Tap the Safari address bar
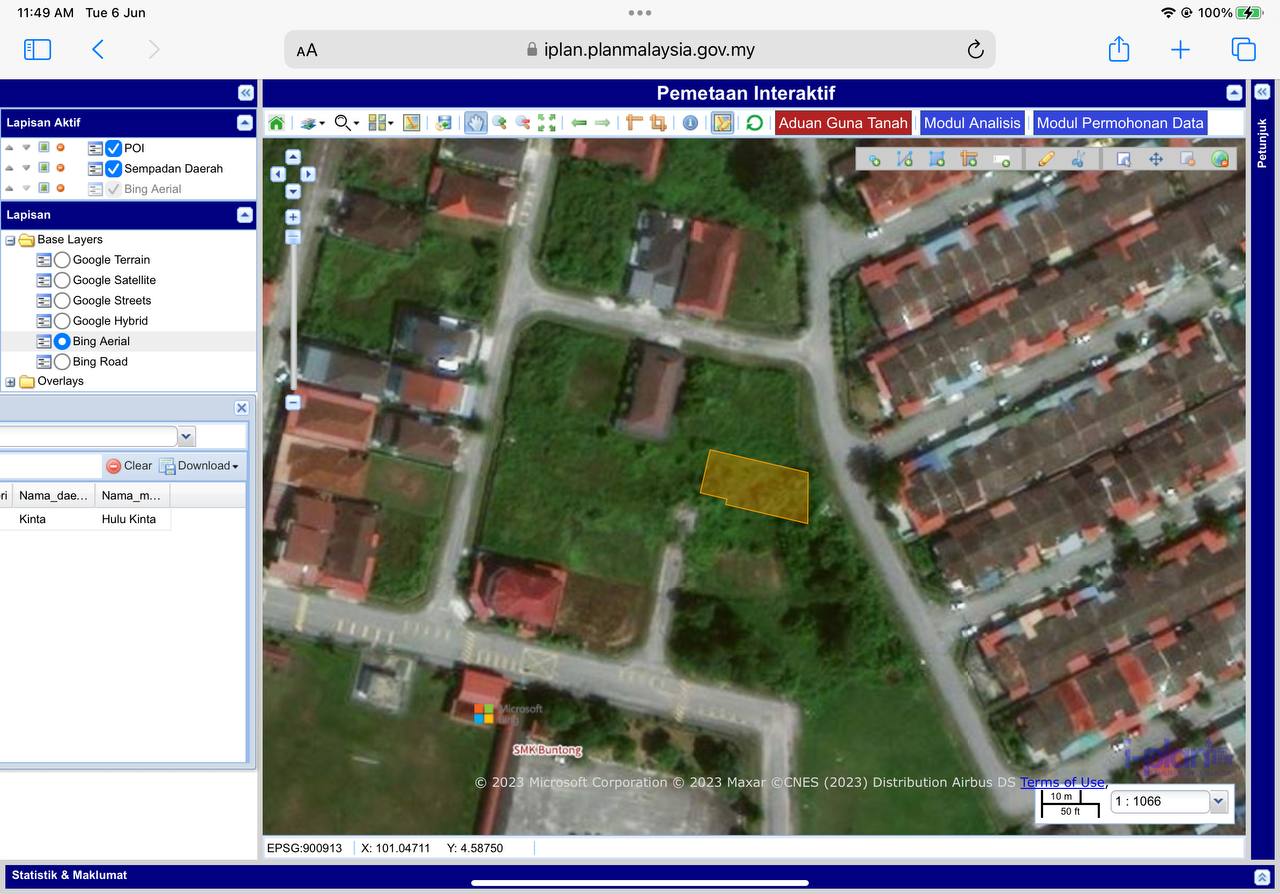The image size is (1280, 894). tap(640, 50)
